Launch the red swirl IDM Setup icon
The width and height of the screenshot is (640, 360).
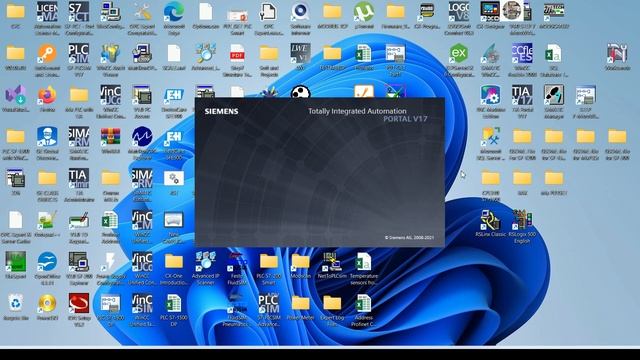(x=79, y=304)
